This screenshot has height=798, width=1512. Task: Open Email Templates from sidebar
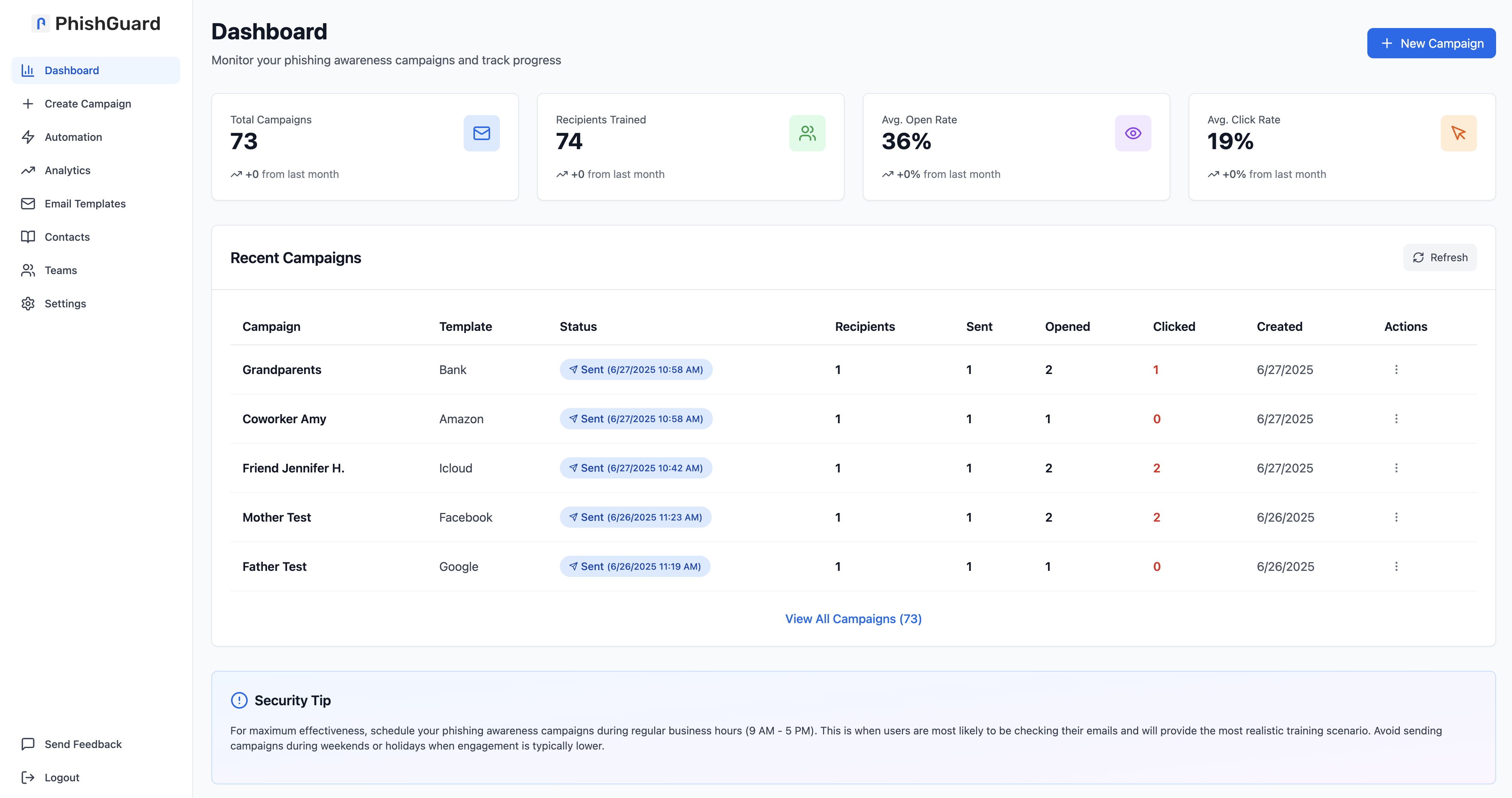point(85,204)
